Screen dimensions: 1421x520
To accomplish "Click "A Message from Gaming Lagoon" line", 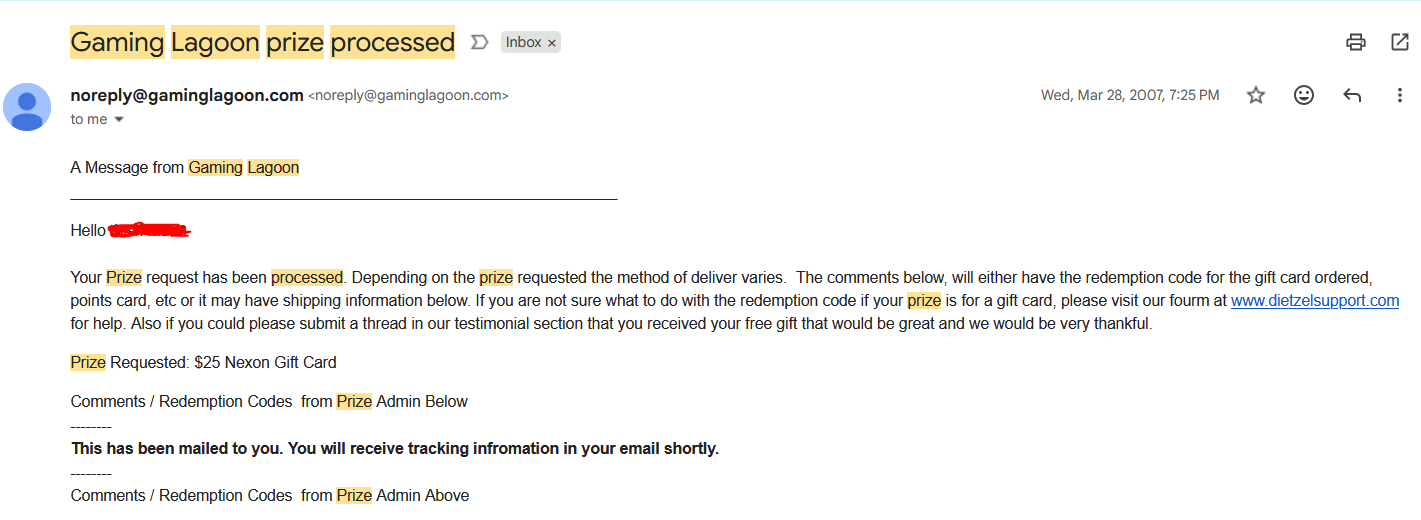I will point(185,167).
